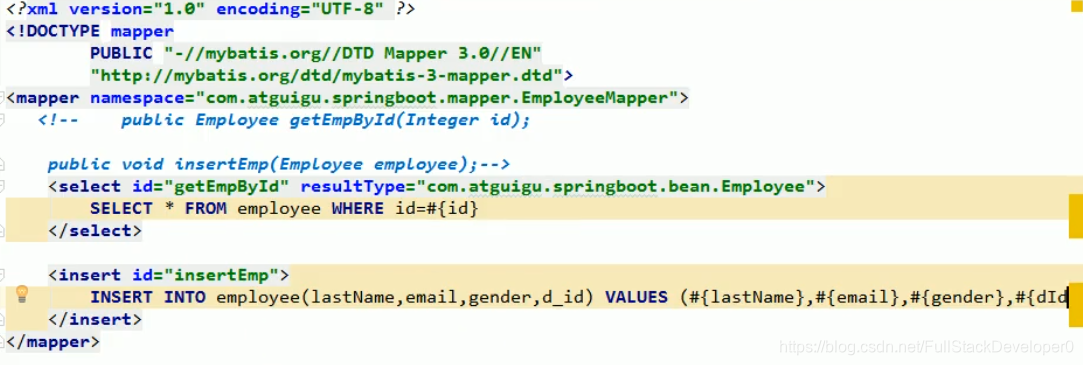Image resolution: width=1083 pixels, height=365 pixels.
Task: Click "public void" in the comment
Action: 106,164
